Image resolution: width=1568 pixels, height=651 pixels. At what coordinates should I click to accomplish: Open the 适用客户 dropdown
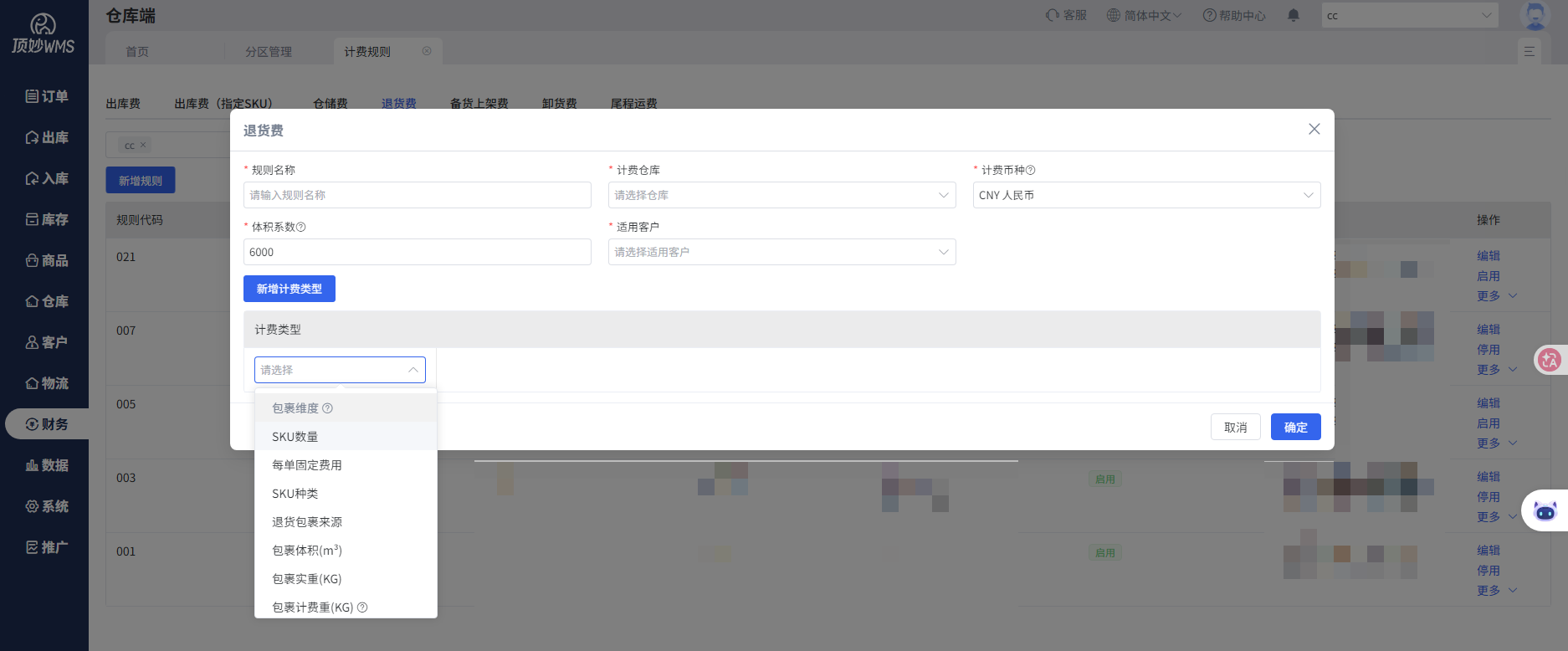click(x=781, y=252)
